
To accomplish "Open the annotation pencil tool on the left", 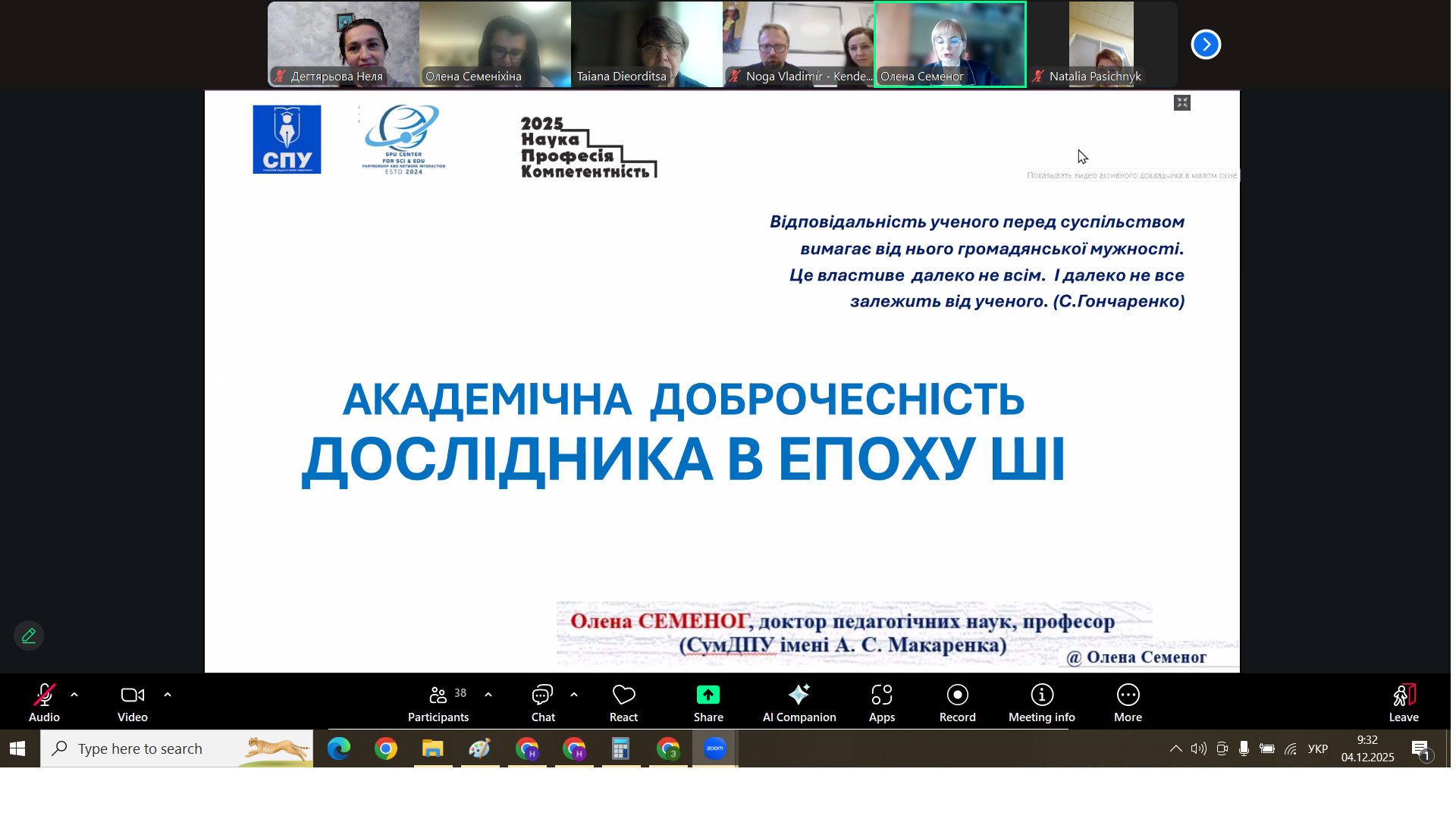I will pos(28,635).
